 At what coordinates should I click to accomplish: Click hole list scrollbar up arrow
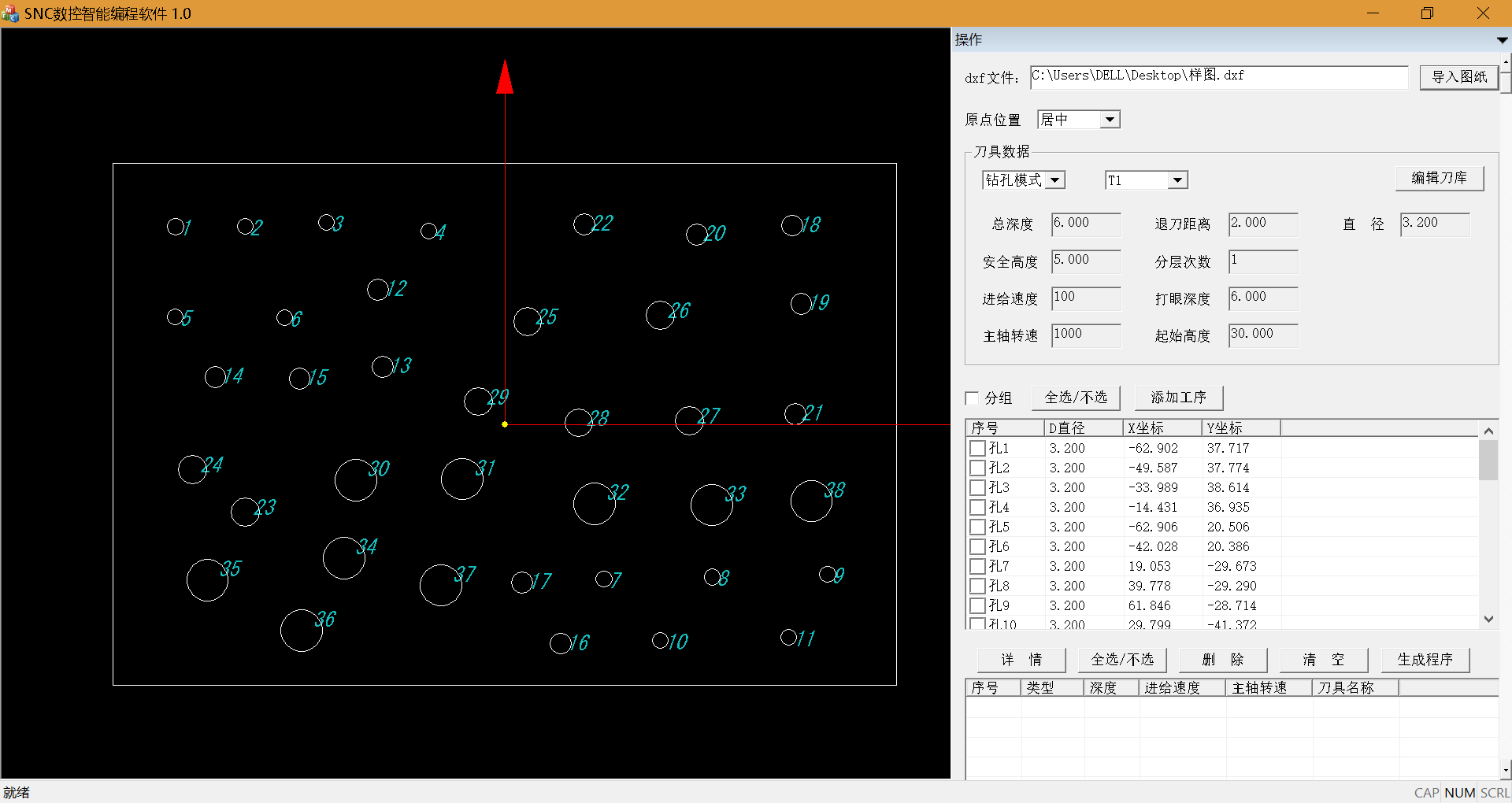1488,431
